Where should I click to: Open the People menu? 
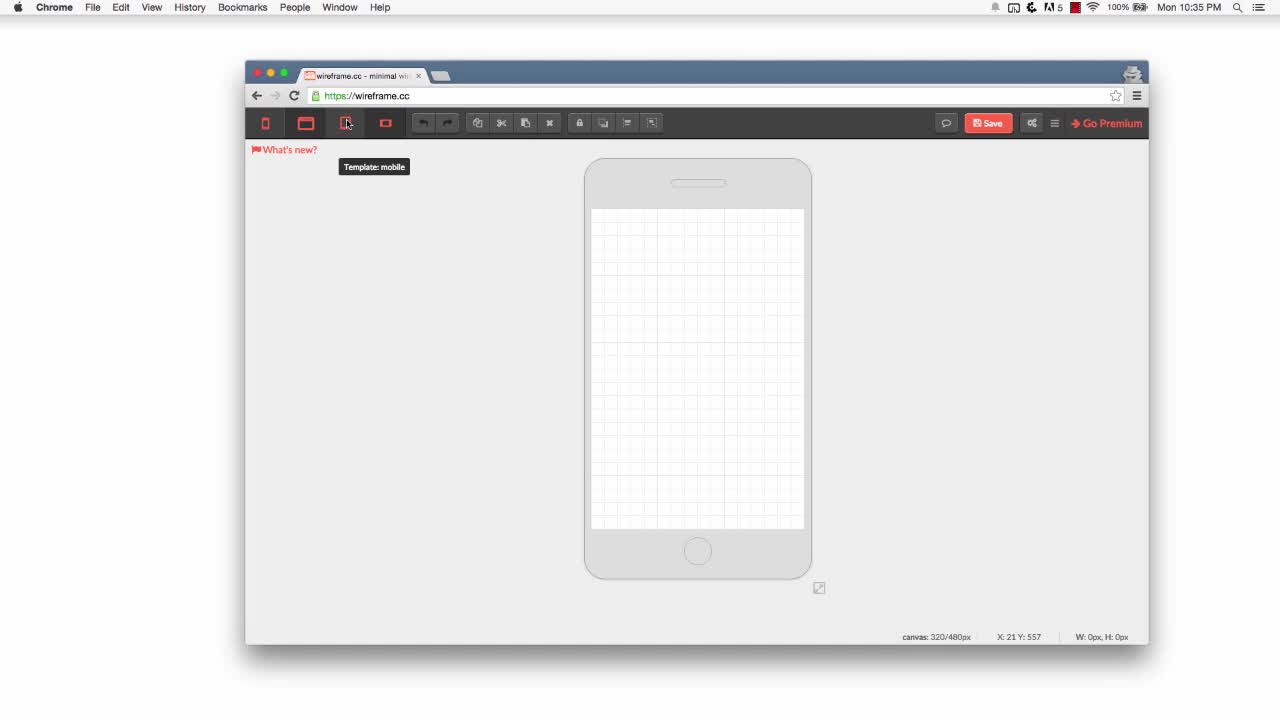click(x=295, y=7)
